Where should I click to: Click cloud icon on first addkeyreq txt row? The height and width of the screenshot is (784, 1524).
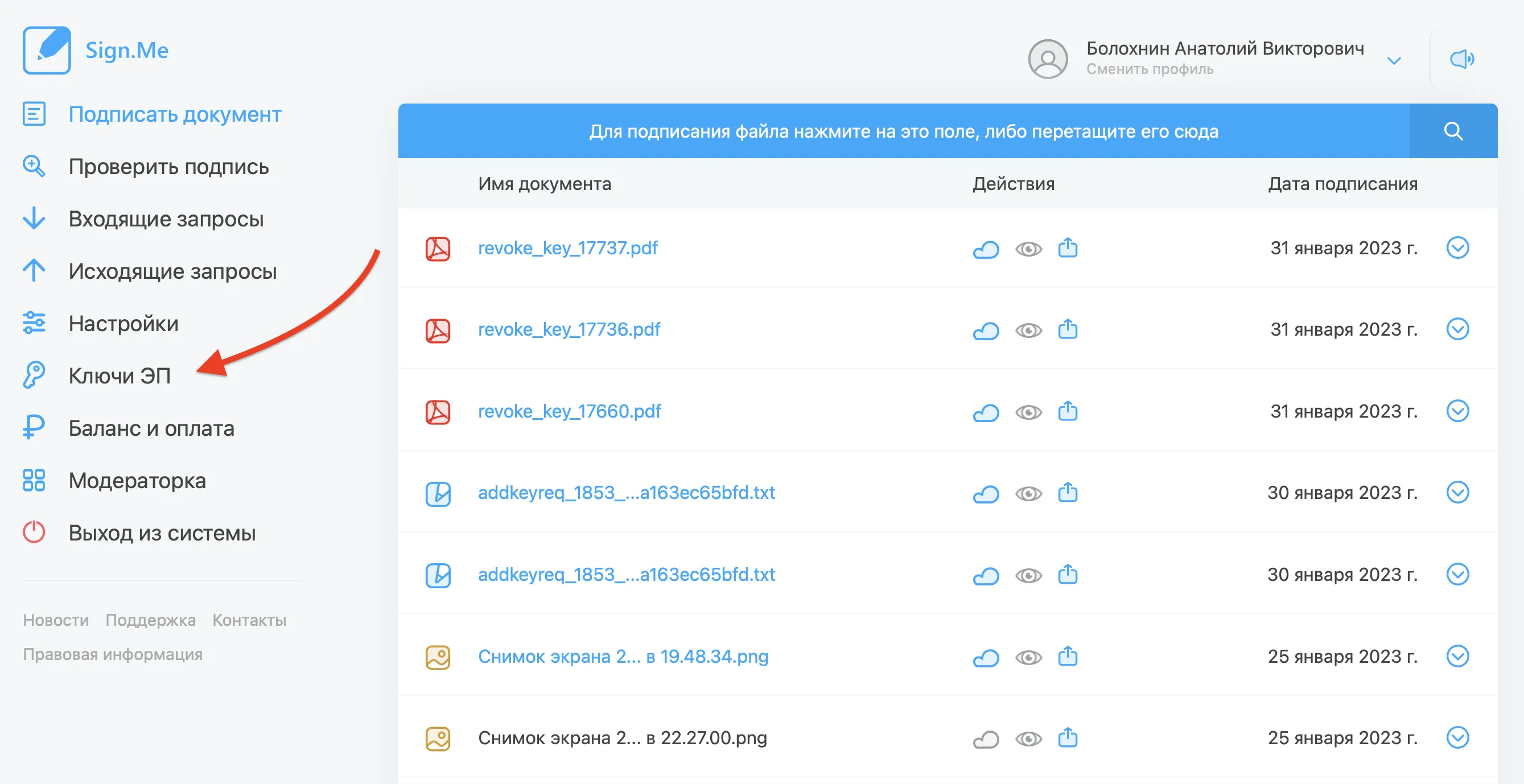[986, 494]
